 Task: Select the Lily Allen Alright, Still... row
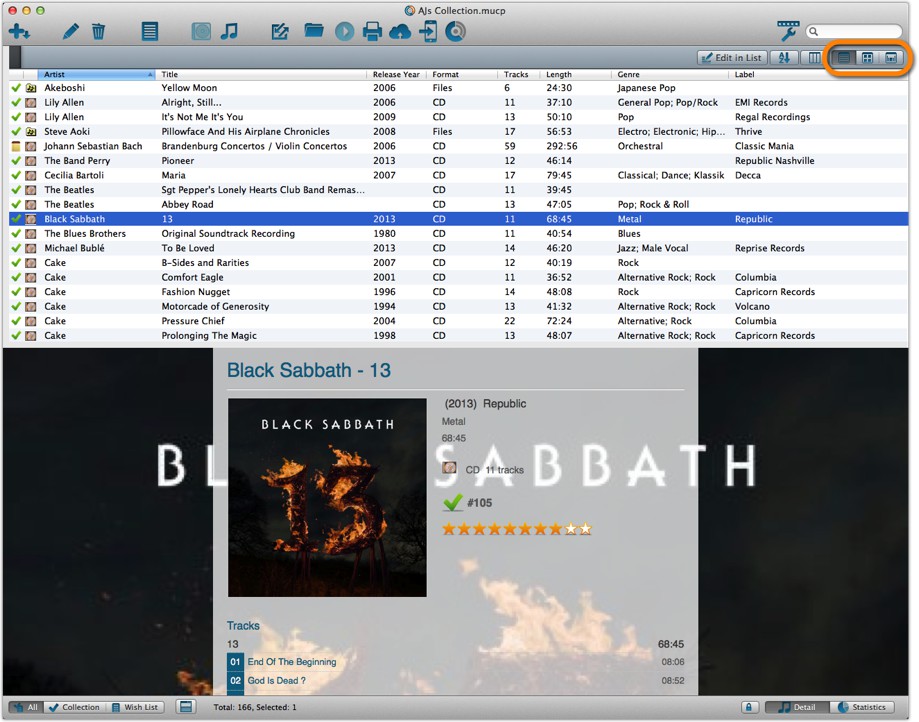pos(459,103)
